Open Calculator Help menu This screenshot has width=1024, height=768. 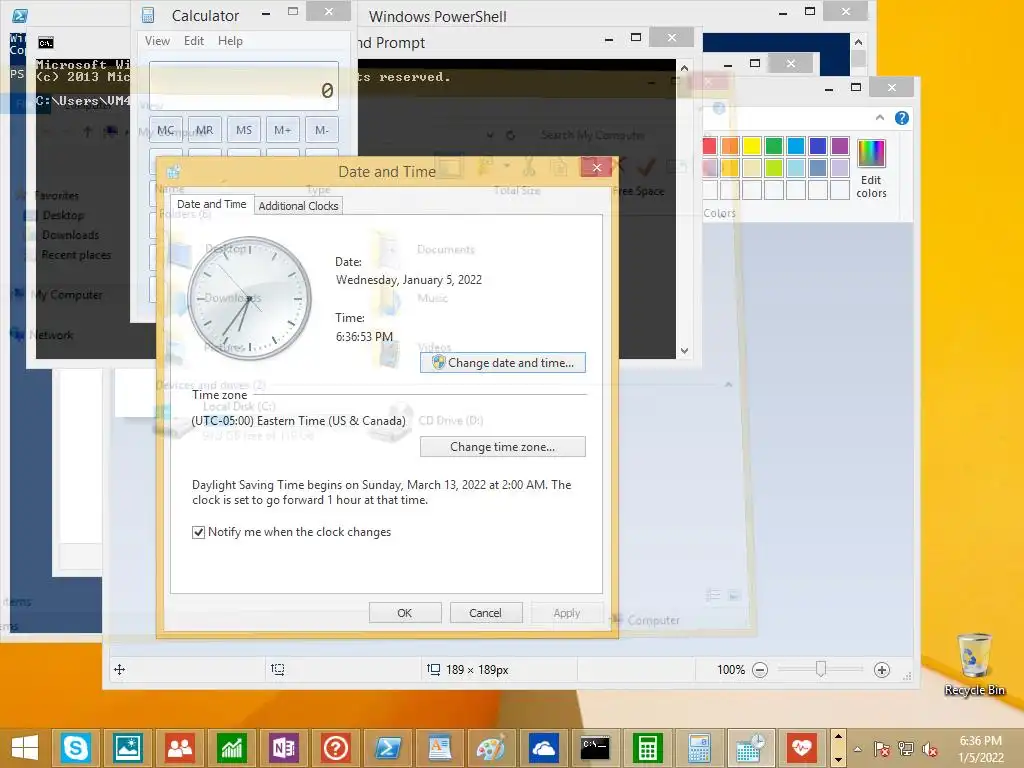pos(231,41)
